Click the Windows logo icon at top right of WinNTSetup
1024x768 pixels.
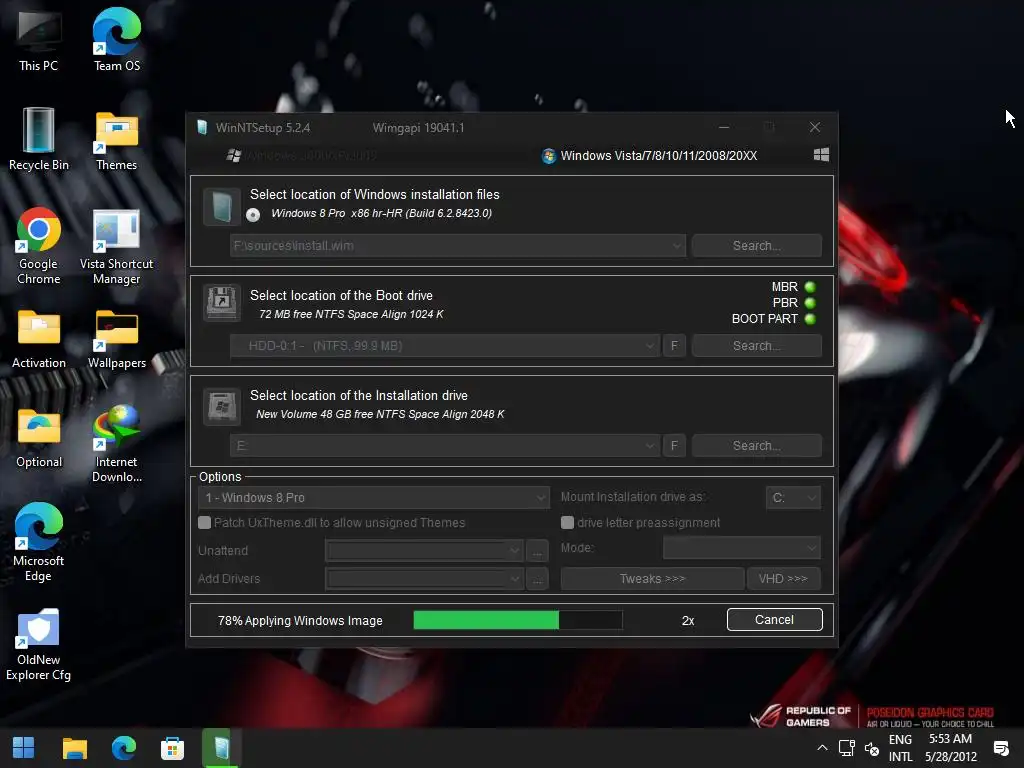click(821, 155)
